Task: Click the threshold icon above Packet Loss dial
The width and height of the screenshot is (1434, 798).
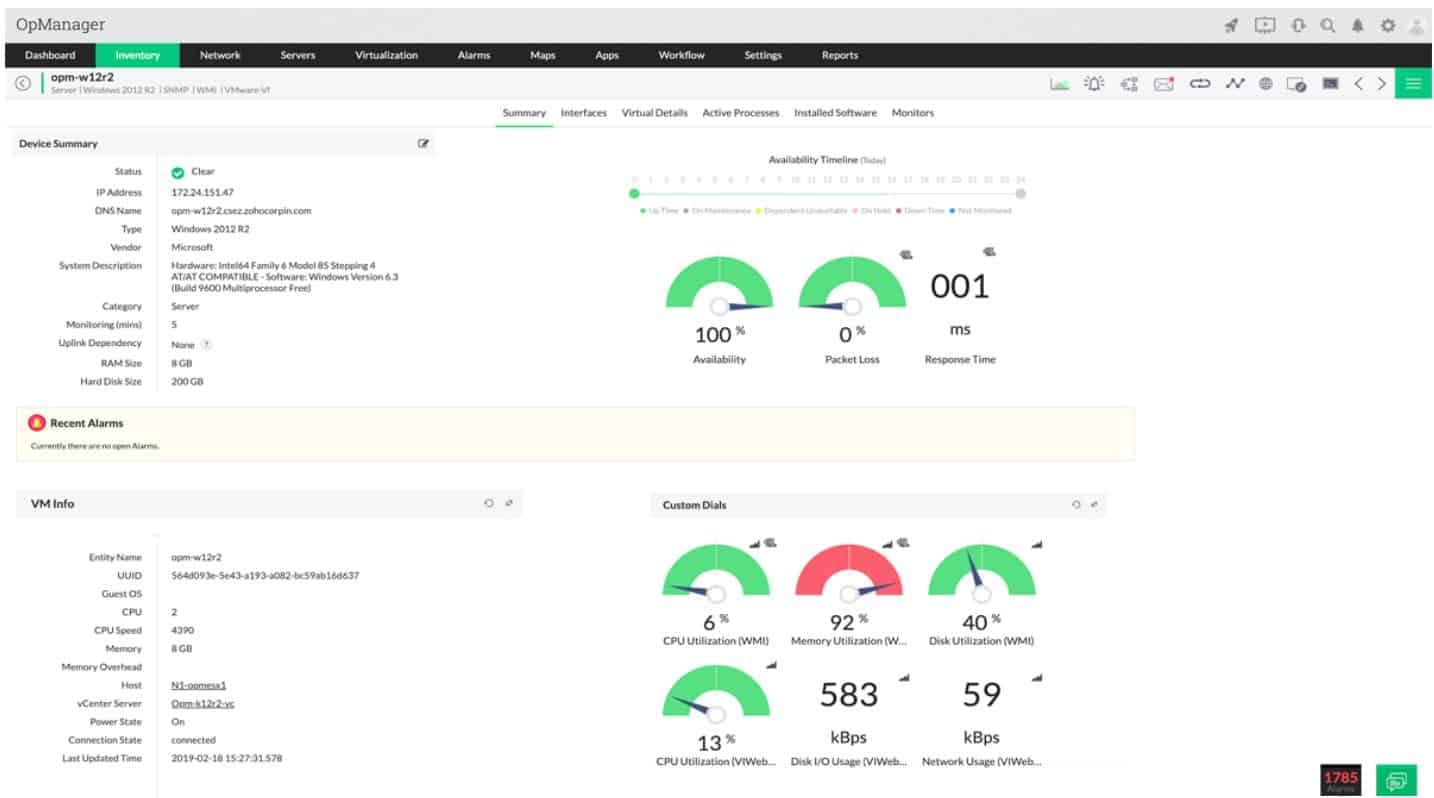Action: click(904, 254)
